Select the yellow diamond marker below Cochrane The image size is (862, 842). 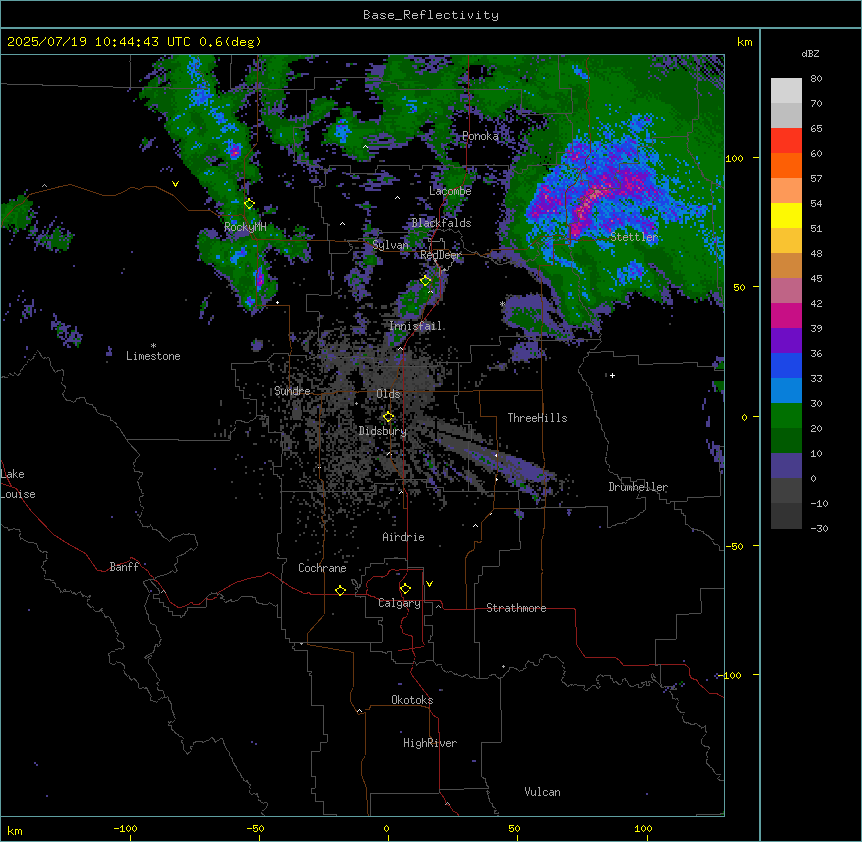tap(340, 590)
